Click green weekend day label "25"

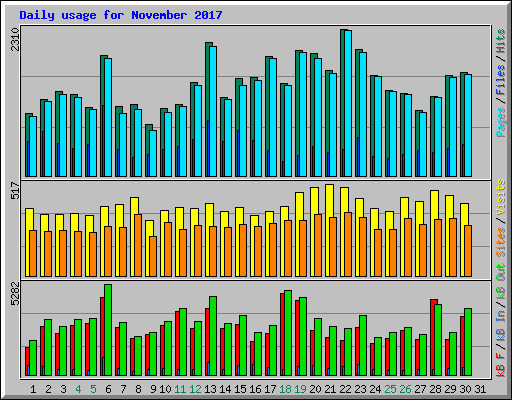(x=390, y=389)
